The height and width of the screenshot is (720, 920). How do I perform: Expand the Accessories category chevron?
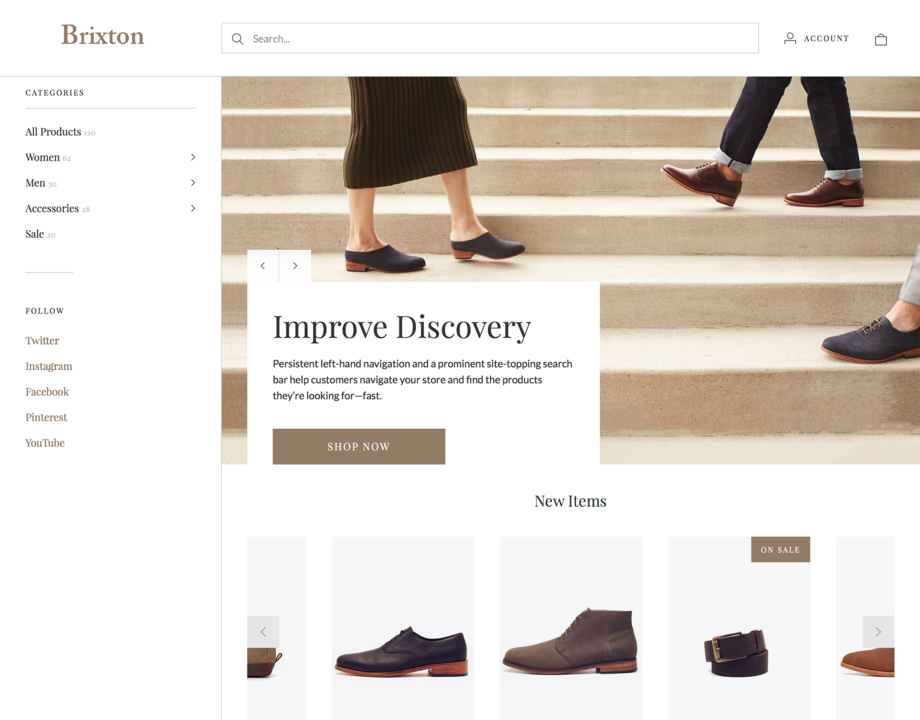point(193,208)
